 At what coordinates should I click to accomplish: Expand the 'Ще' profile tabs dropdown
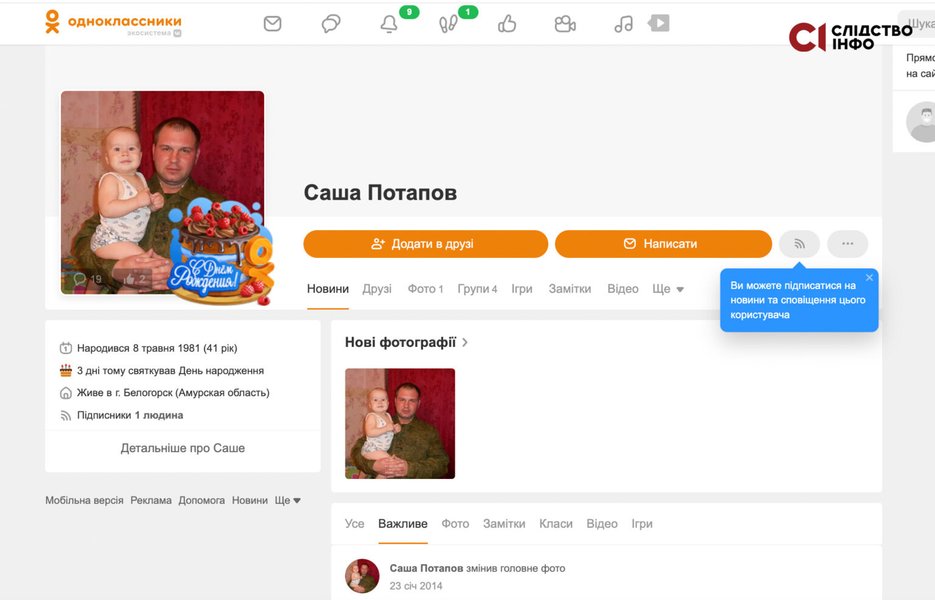[668, 289]
